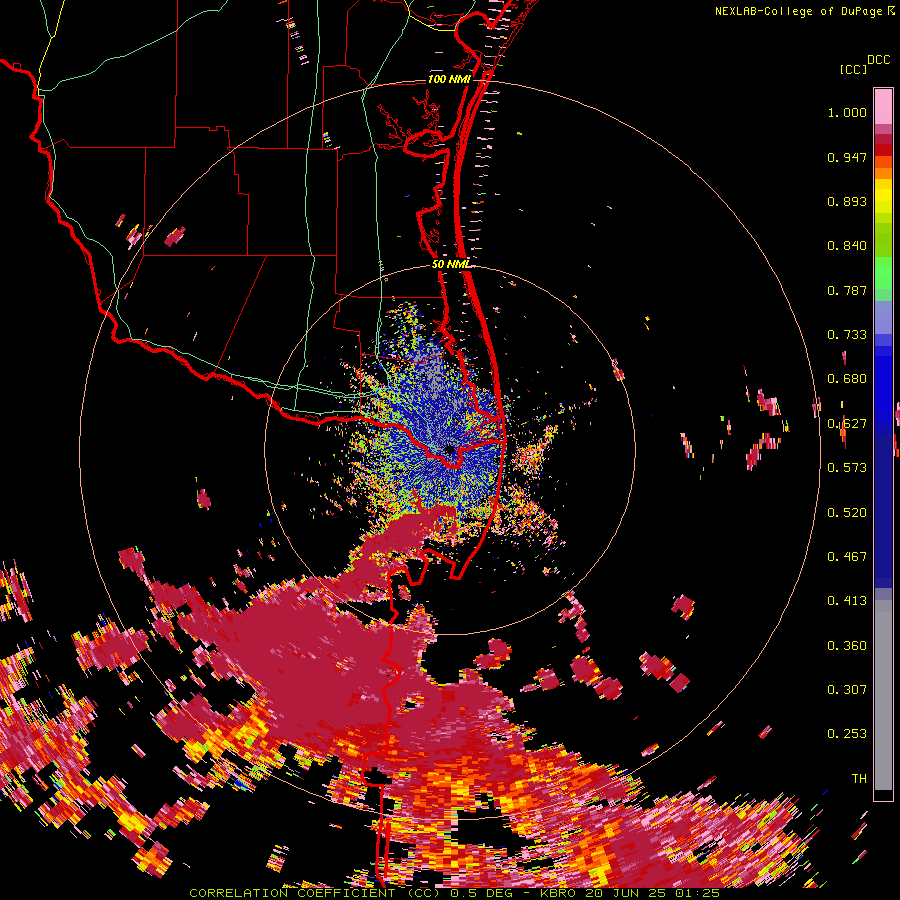Click the DCC label above the color scale

click(x=878, y=60)
